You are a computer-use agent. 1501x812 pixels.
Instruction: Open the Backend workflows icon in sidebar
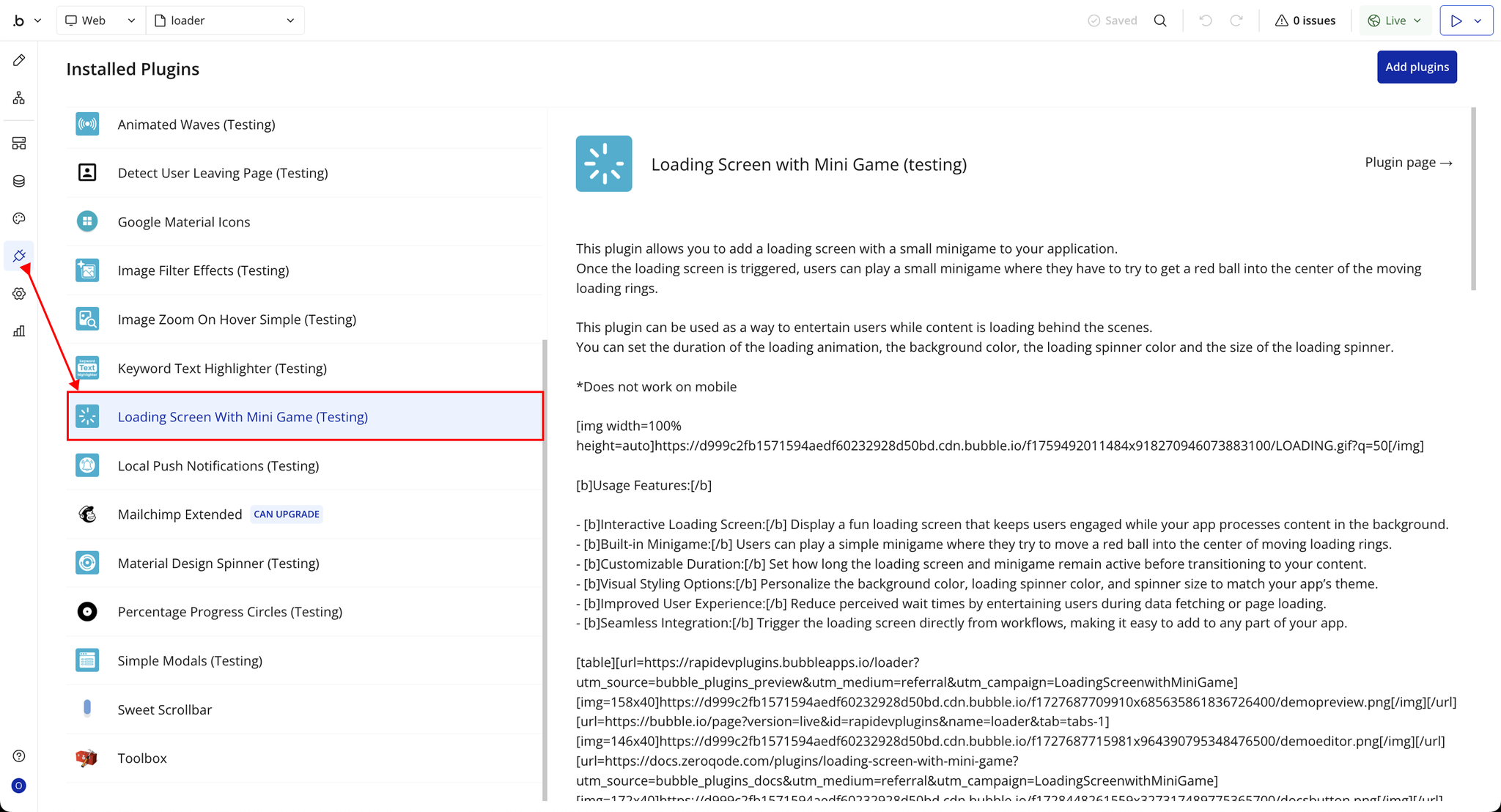(x=19, y=143)
